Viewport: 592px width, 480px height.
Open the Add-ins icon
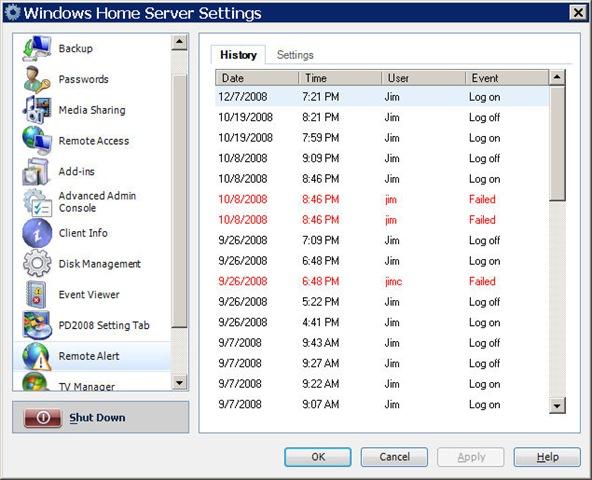pyautogui.click(x=37, y=171)
